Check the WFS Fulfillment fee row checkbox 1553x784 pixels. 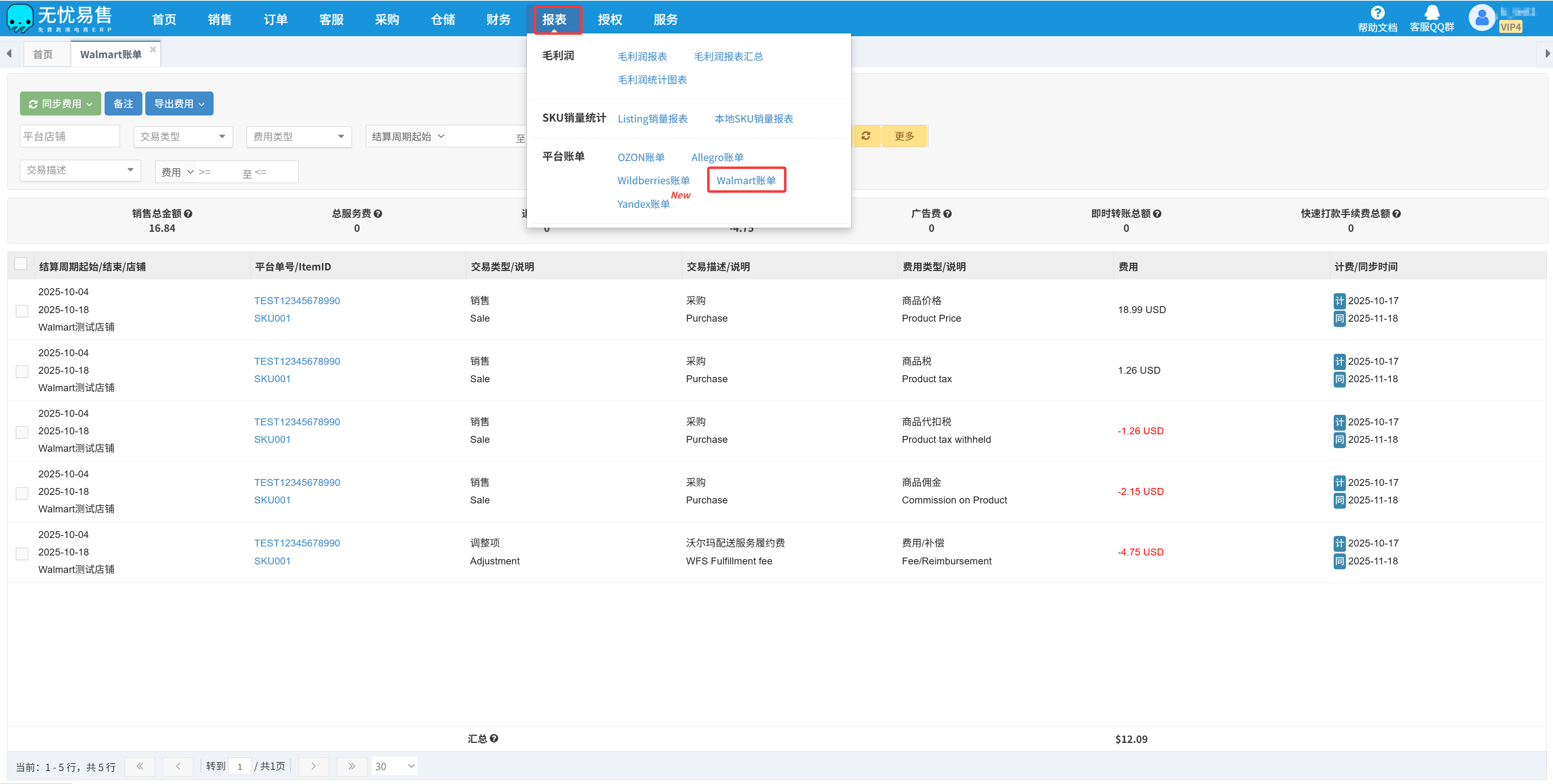(22, 554)
